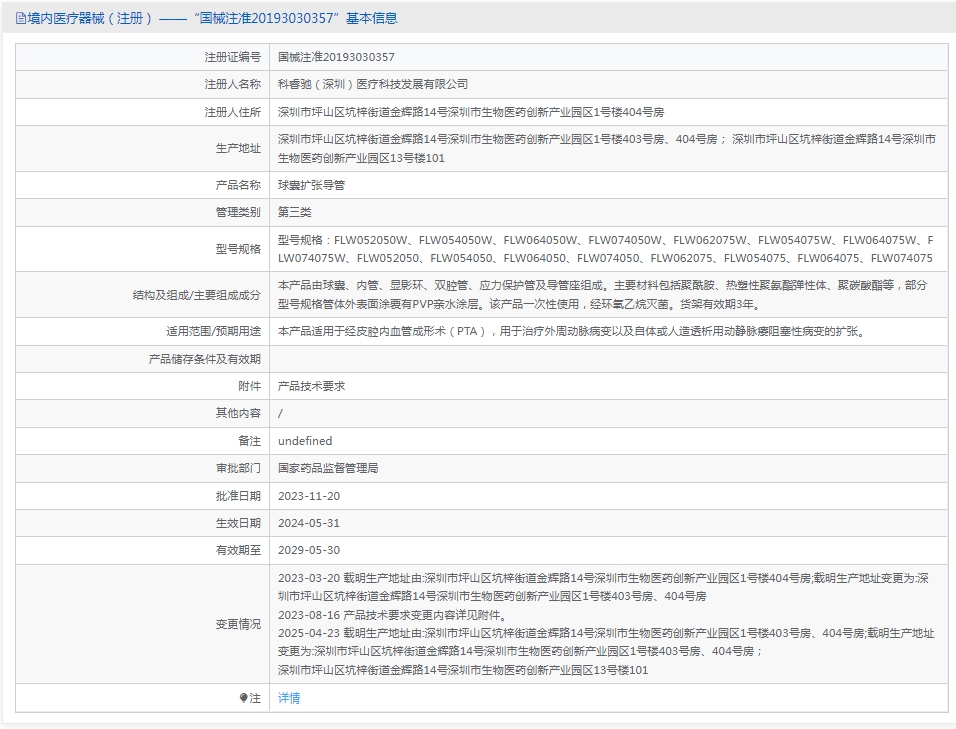This screenshot has width=956, height=729.
Task: Click effective date 2024-05-31
Action: click(x=309, y=523)
